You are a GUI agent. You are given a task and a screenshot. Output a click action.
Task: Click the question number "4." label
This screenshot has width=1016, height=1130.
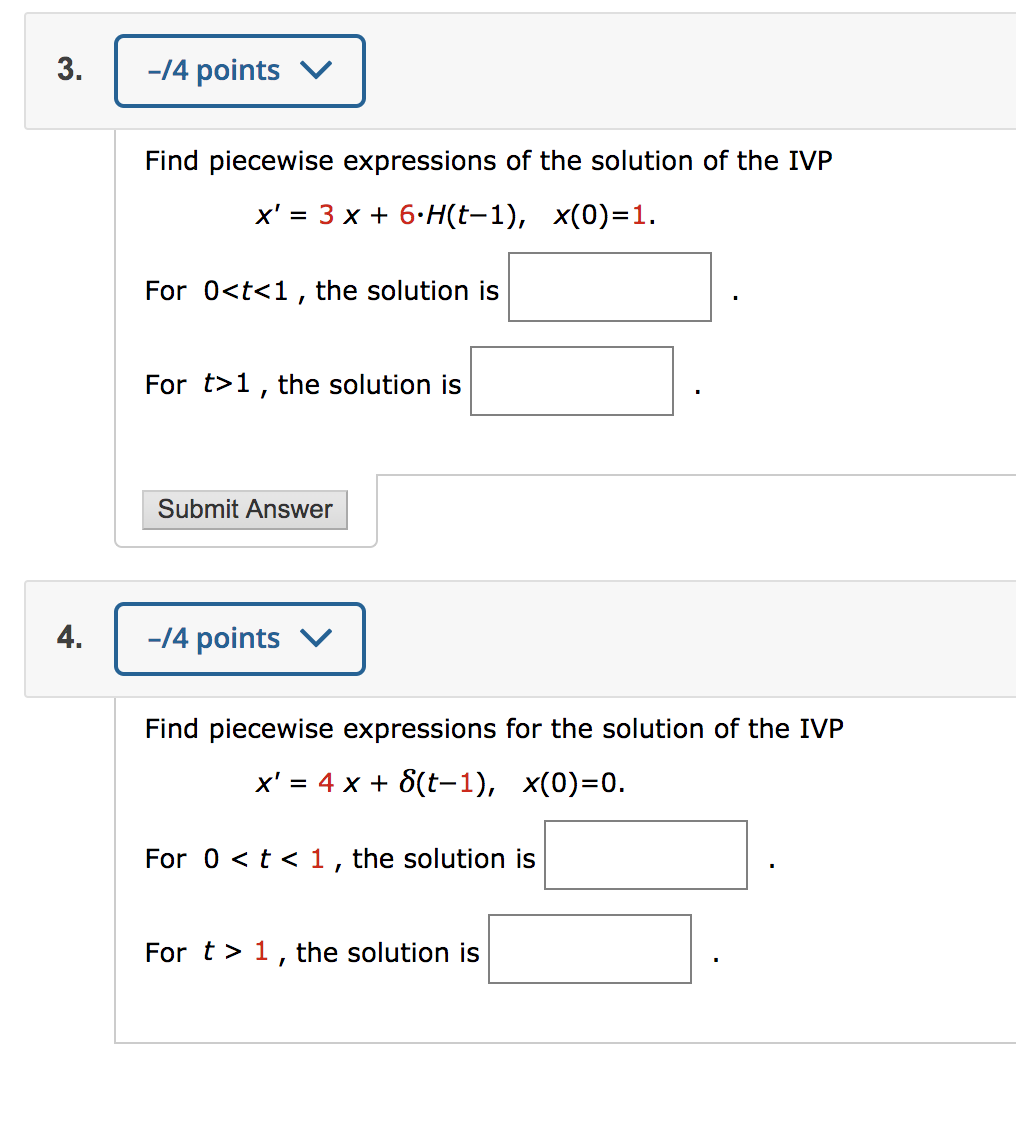click(70, 637)
